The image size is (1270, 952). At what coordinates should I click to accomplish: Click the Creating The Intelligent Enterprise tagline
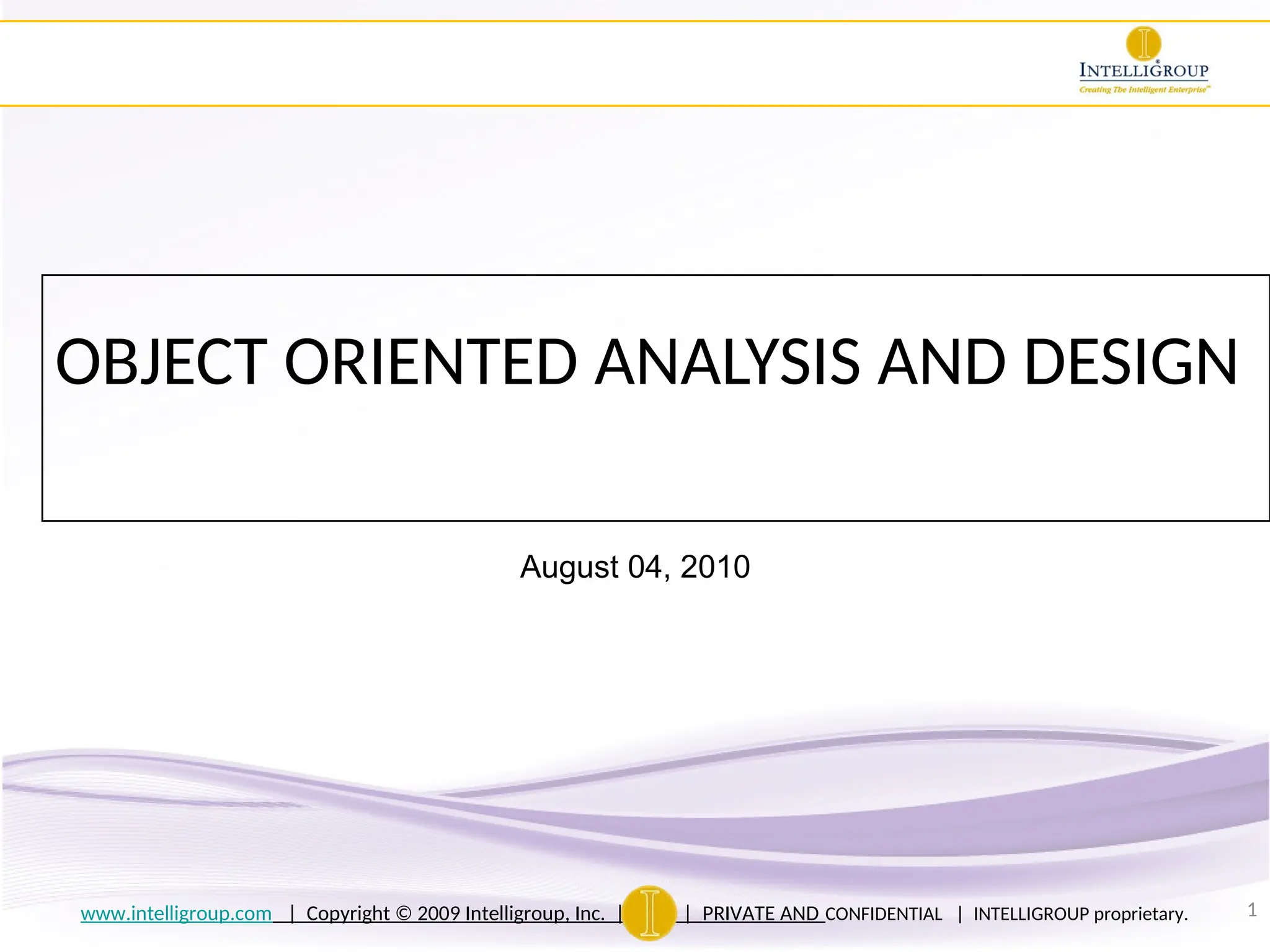pyautogui.click(x=1144, y=90)
